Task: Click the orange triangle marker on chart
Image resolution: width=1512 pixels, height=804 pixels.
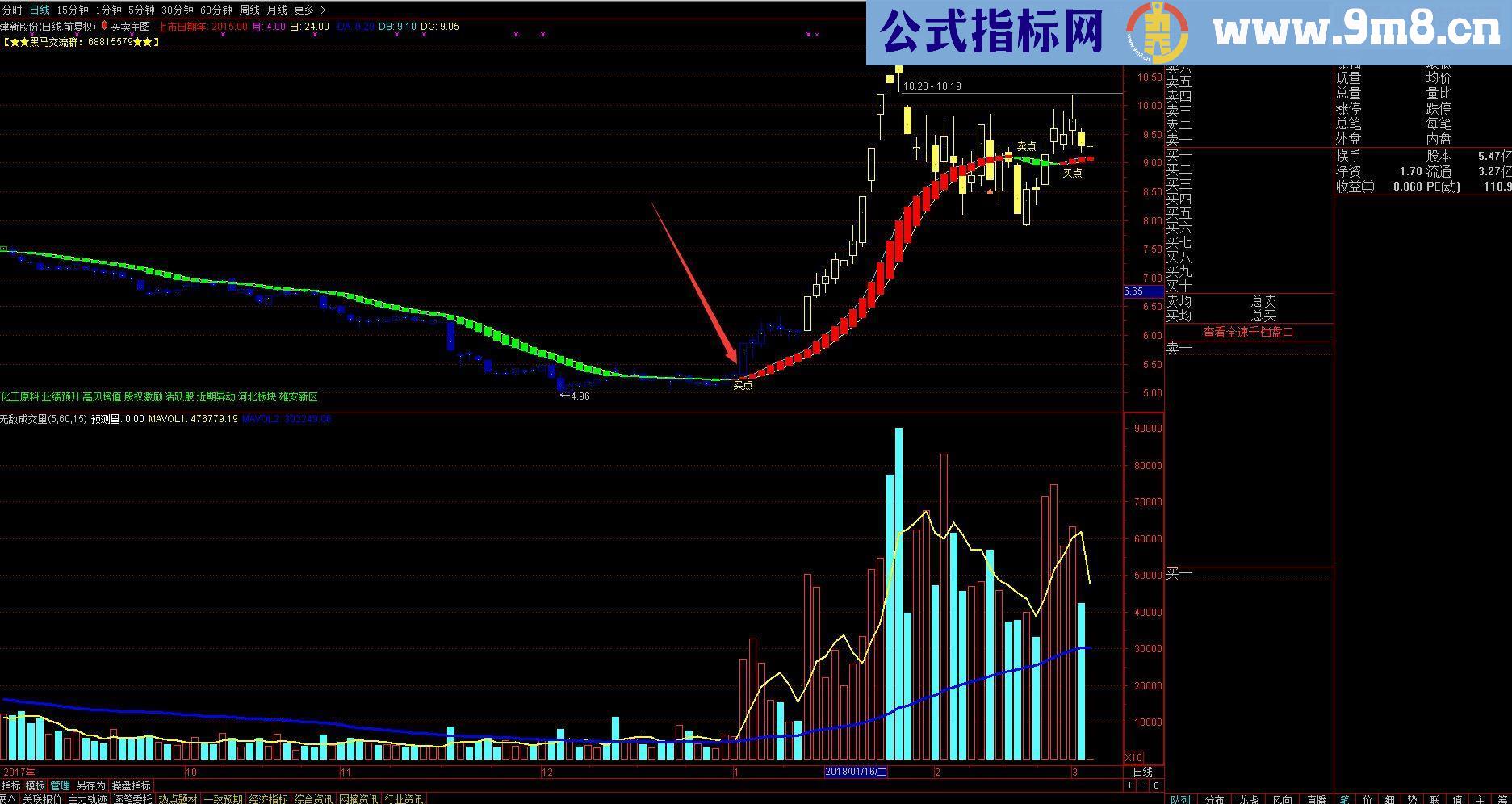Action: tap(991, 191)
